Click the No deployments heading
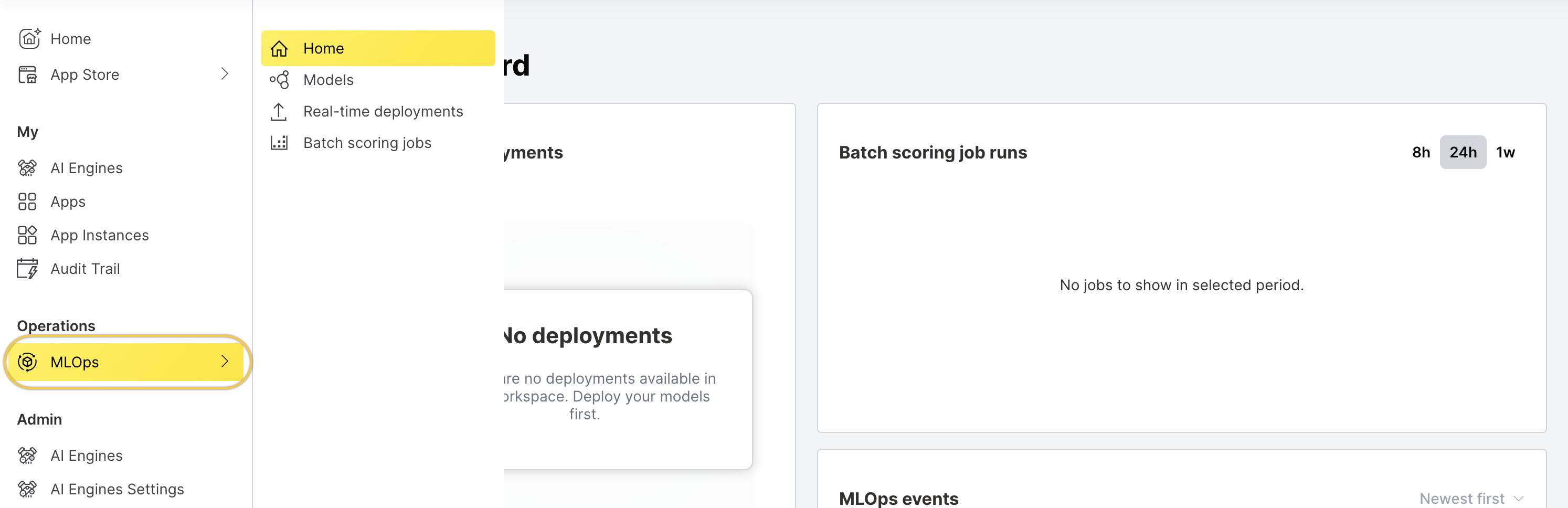Viewport: 1568px width, 508px height. 588,335
